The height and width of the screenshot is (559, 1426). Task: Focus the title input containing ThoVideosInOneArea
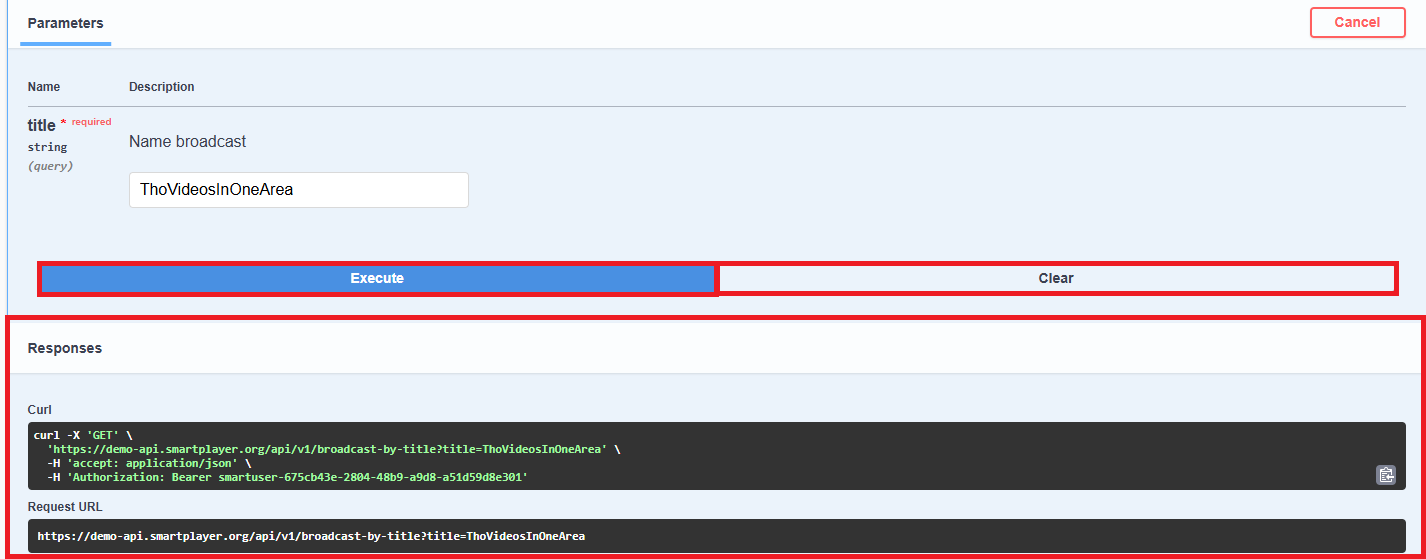(298, 190)
